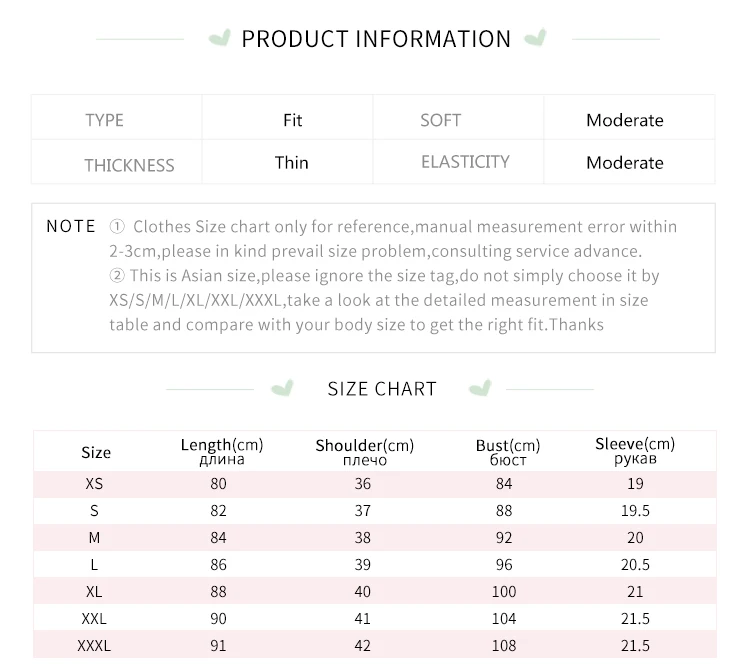Select the XS size row label
The width and height of the screenshot is (750, 664).
pos(94,484)
